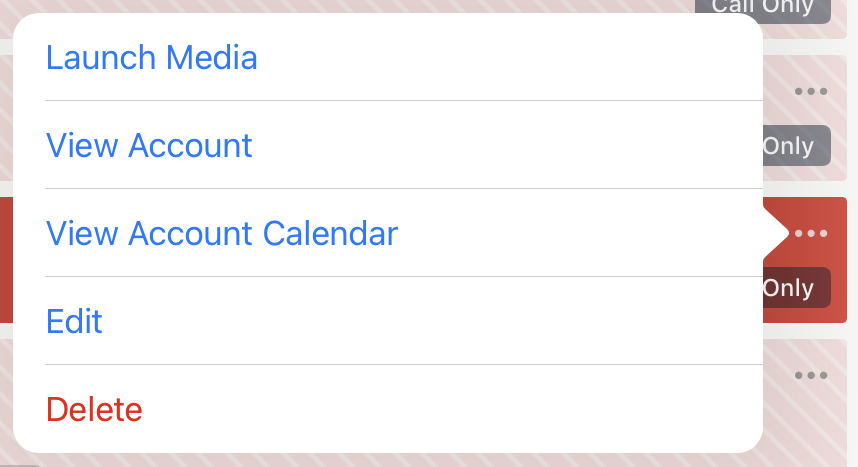Click the popover arrow pointing at the red row
This screenshot has height=467, width=858.
[x=774, y=233]
